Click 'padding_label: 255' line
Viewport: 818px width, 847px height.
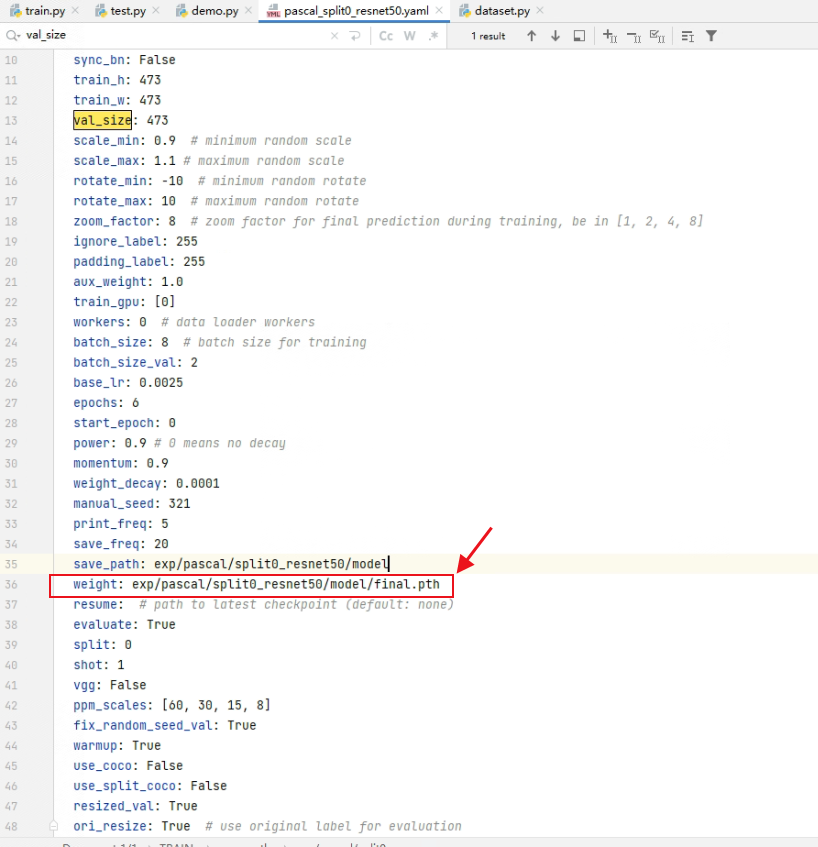pos(139,261)
